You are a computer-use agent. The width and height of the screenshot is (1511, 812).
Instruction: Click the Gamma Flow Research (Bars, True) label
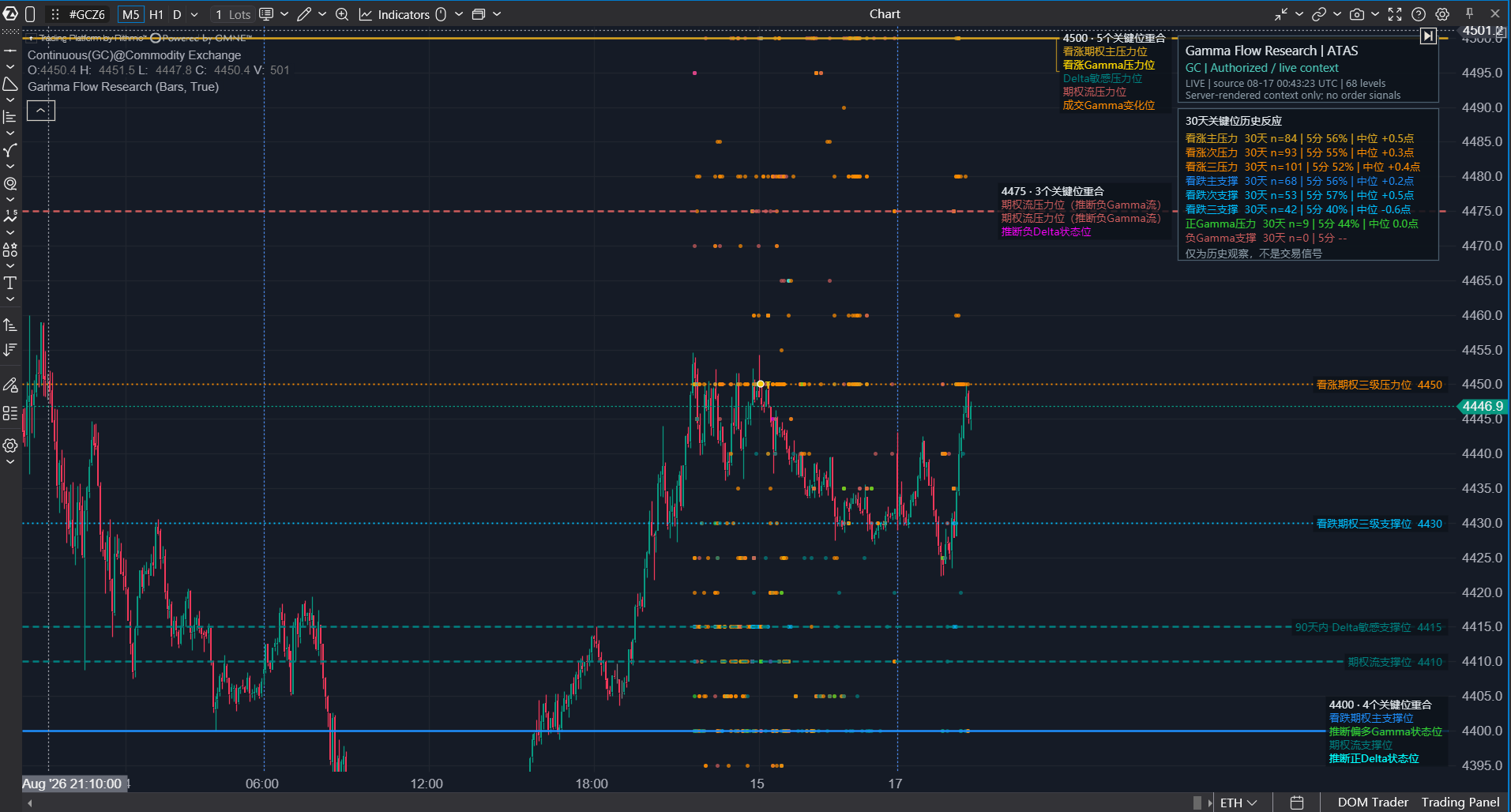(123, 87)
